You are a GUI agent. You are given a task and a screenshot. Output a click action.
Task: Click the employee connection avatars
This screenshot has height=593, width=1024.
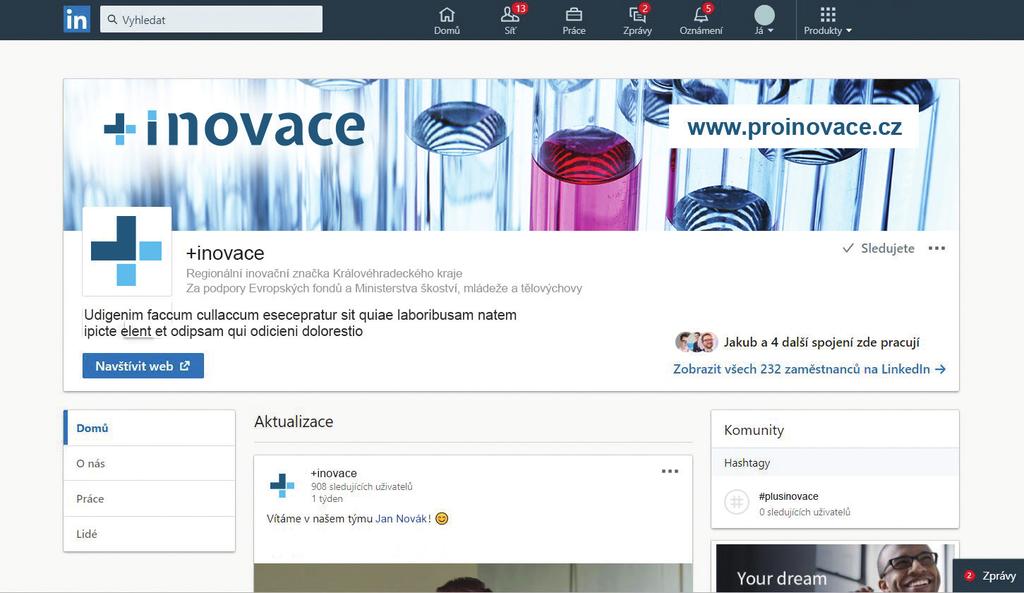pyautogui.click(x=696, y=342)
